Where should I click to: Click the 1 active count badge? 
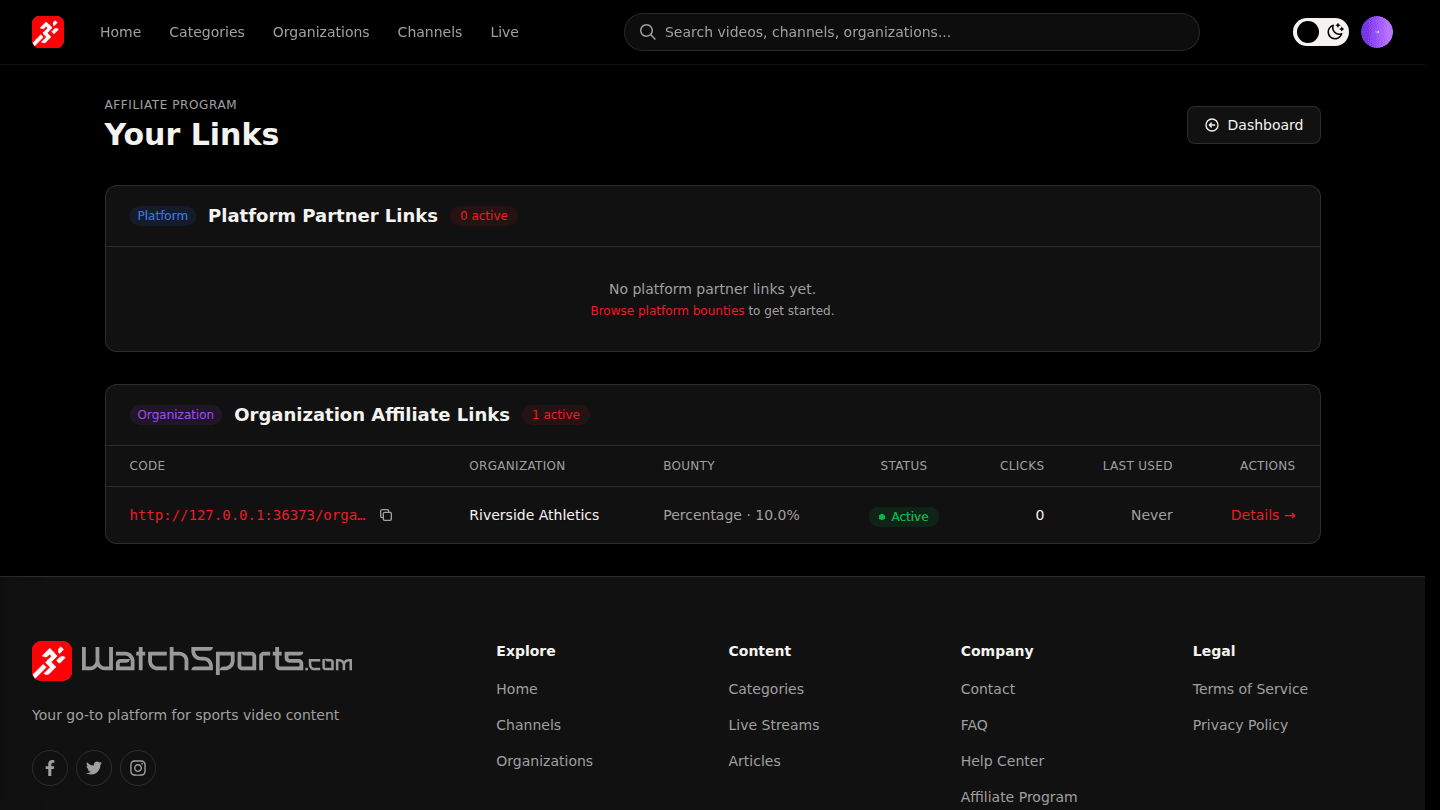[556, 415]
